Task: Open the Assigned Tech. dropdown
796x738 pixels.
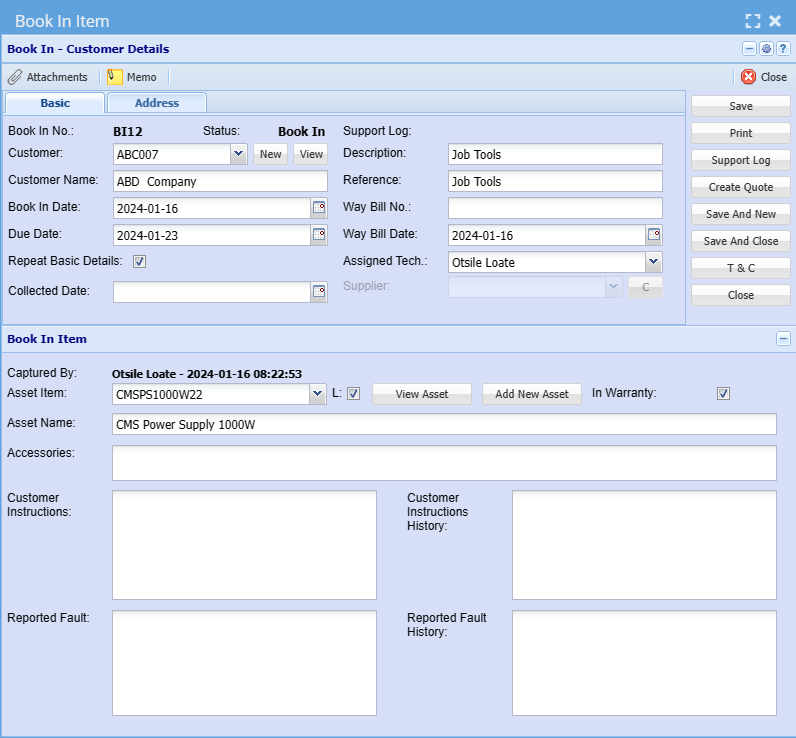Action: click(x=653, y=262)
